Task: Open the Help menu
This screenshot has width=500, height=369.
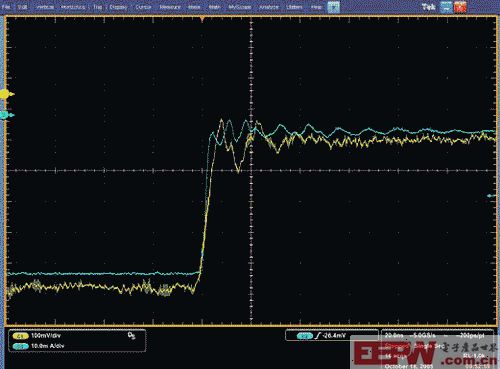Action: pyautogui.click(x=316, y=7)
